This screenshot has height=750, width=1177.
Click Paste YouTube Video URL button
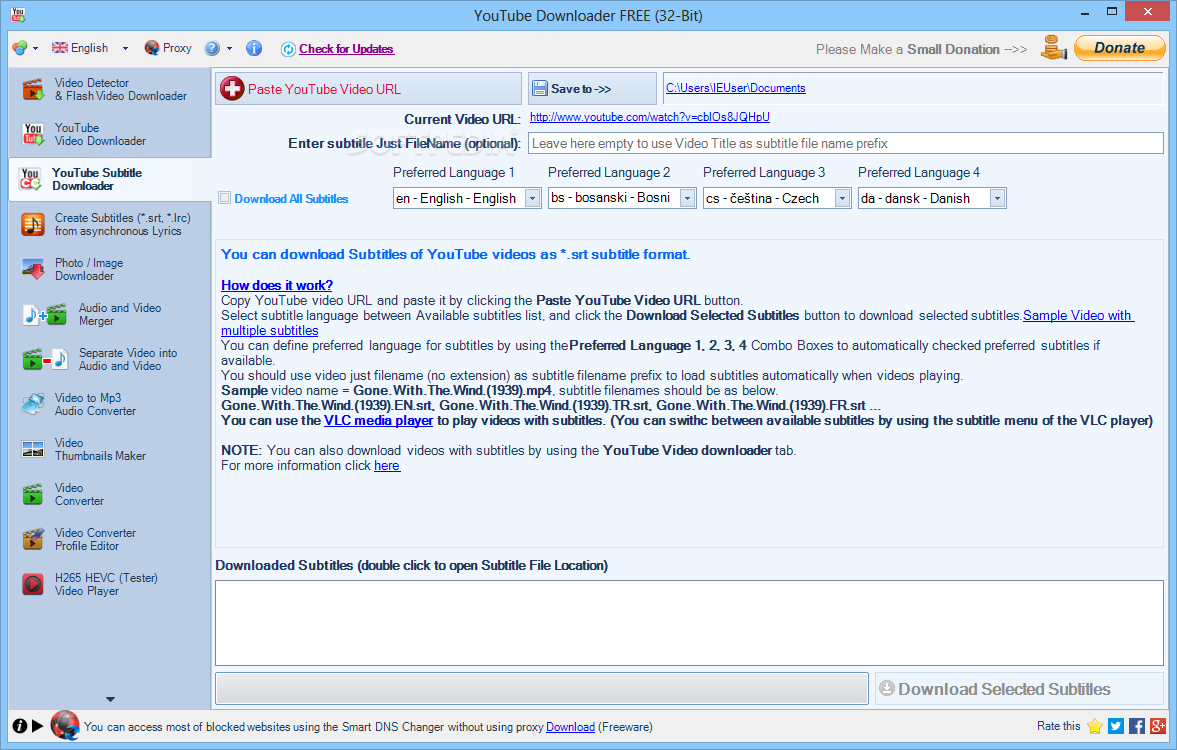click(x=368, y=89)
